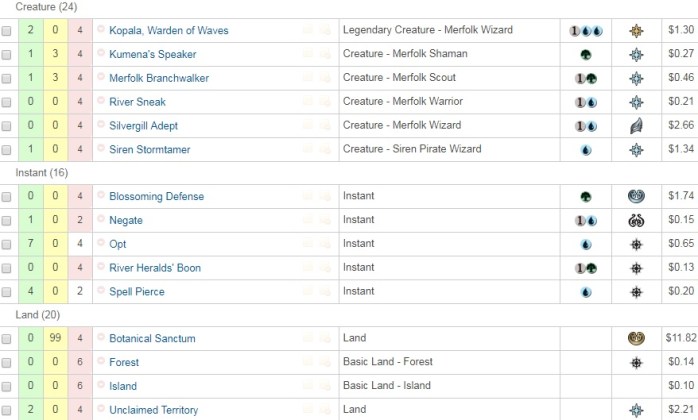The width and height of the screenshot is (698, 420).
Task: Click the $11.82 price for Botanical Sanctum
Action: click(x=680, y=339)
